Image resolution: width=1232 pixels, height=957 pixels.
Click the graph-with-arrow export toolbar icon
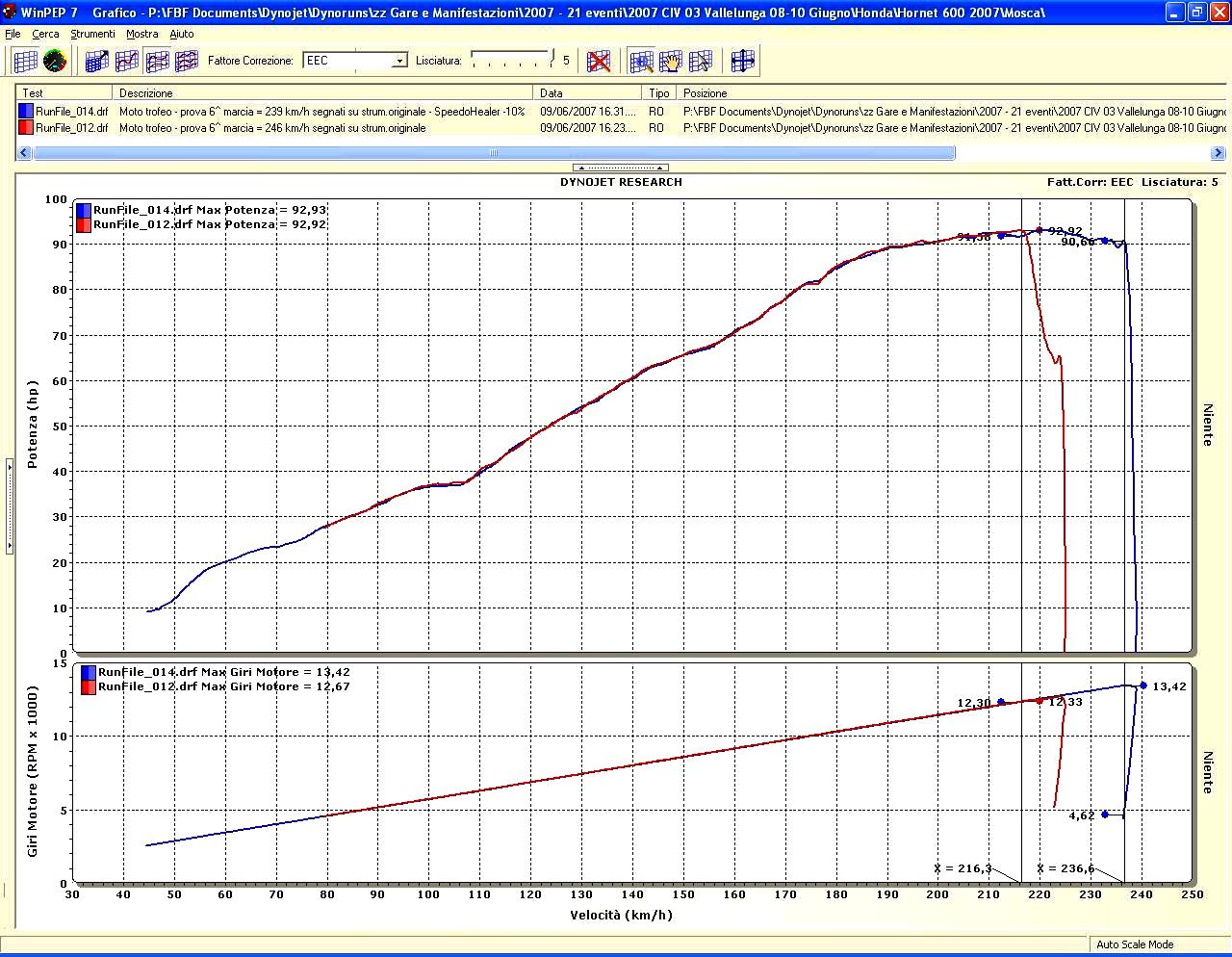click(x=97, y=61)
